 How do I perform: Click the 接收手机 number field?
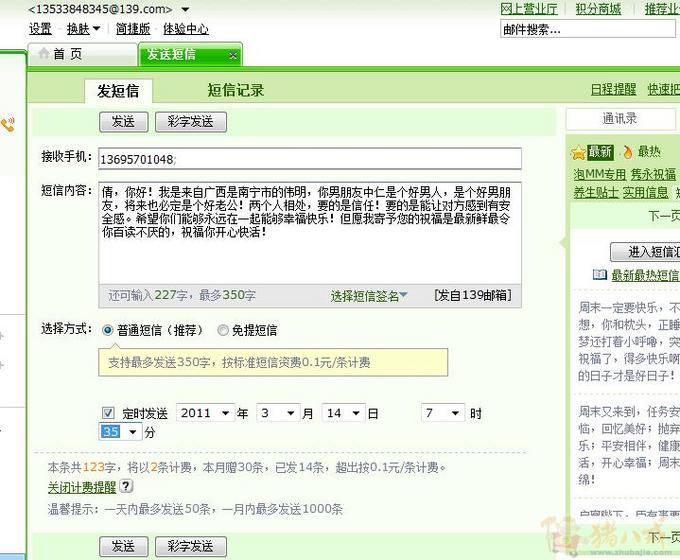point(310,159)
